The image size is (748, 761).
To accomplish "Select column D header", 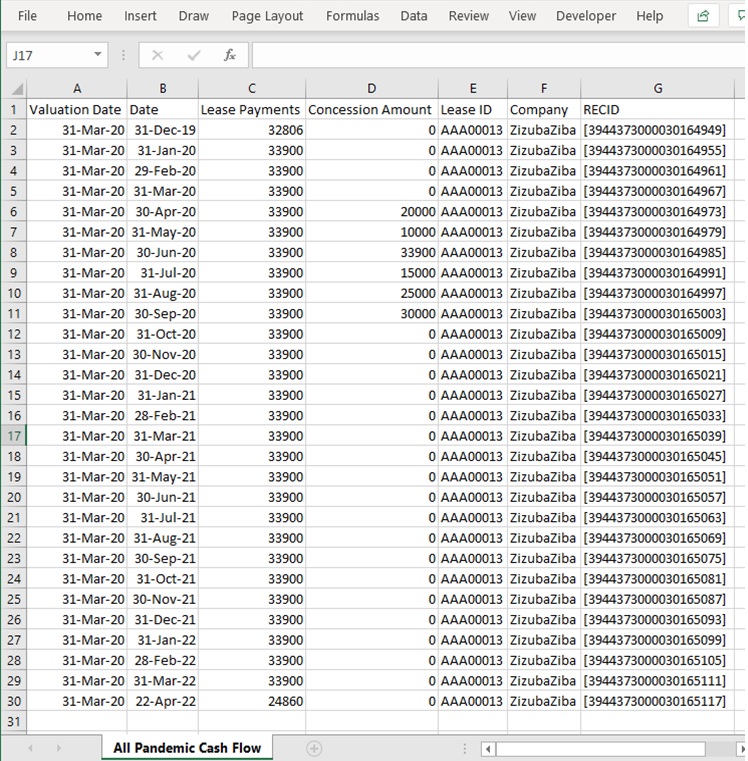I will pos(372,88).
